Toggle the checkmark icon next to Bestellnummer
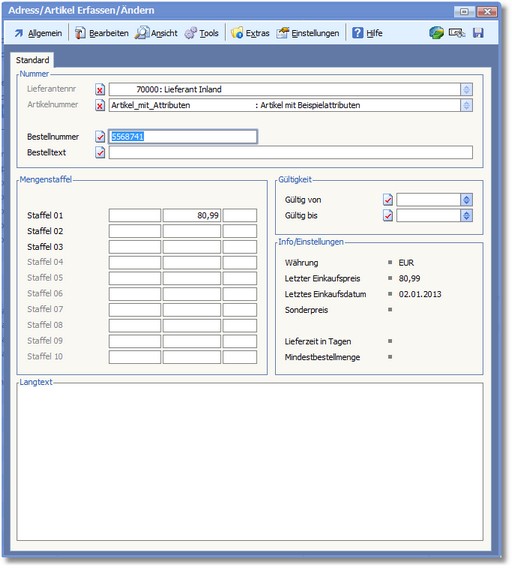This screenshot has height=568, width=512. (100, 137)
